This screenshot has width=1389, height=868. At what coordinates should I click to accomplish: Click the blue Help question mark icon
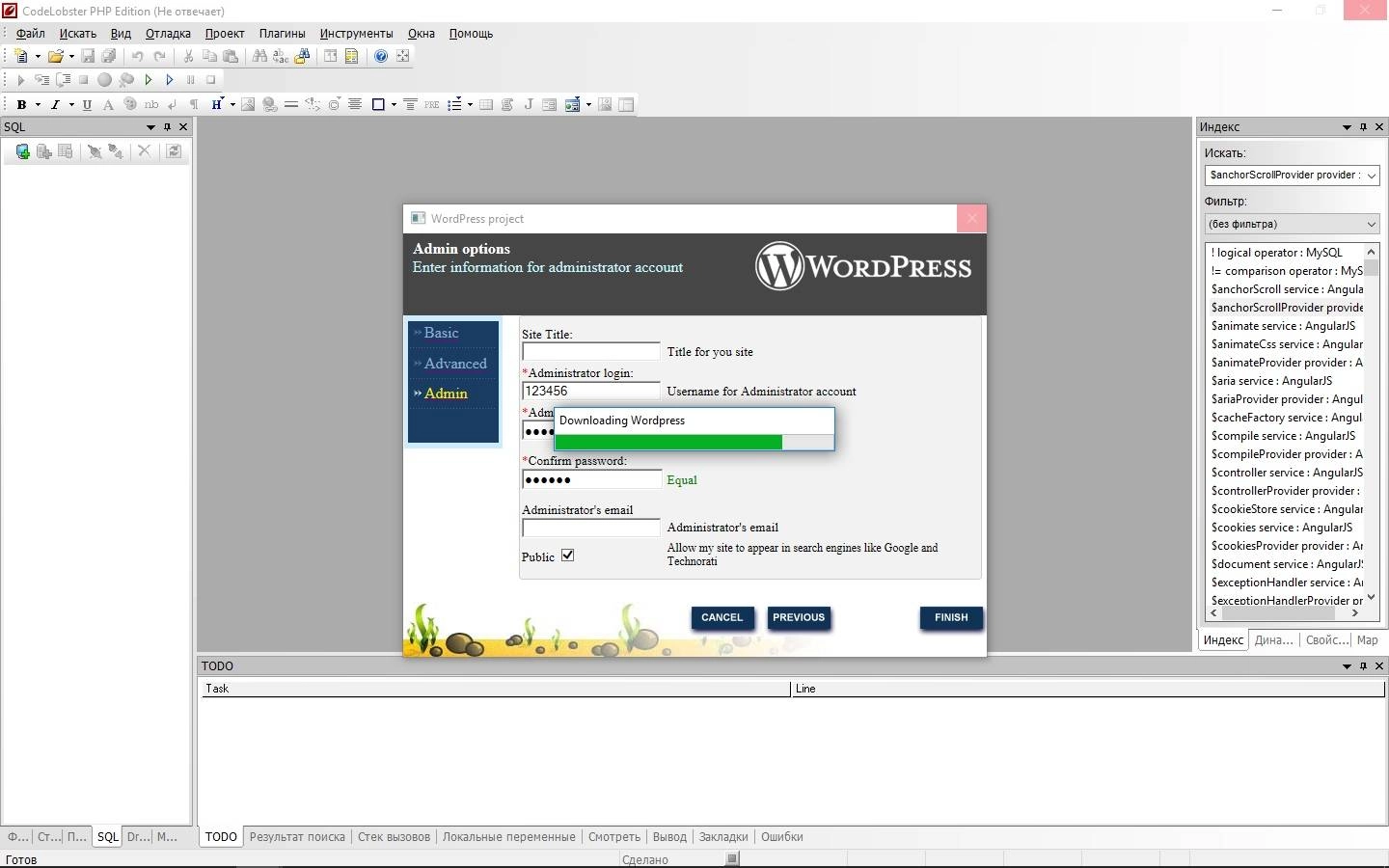coord(381,56)
